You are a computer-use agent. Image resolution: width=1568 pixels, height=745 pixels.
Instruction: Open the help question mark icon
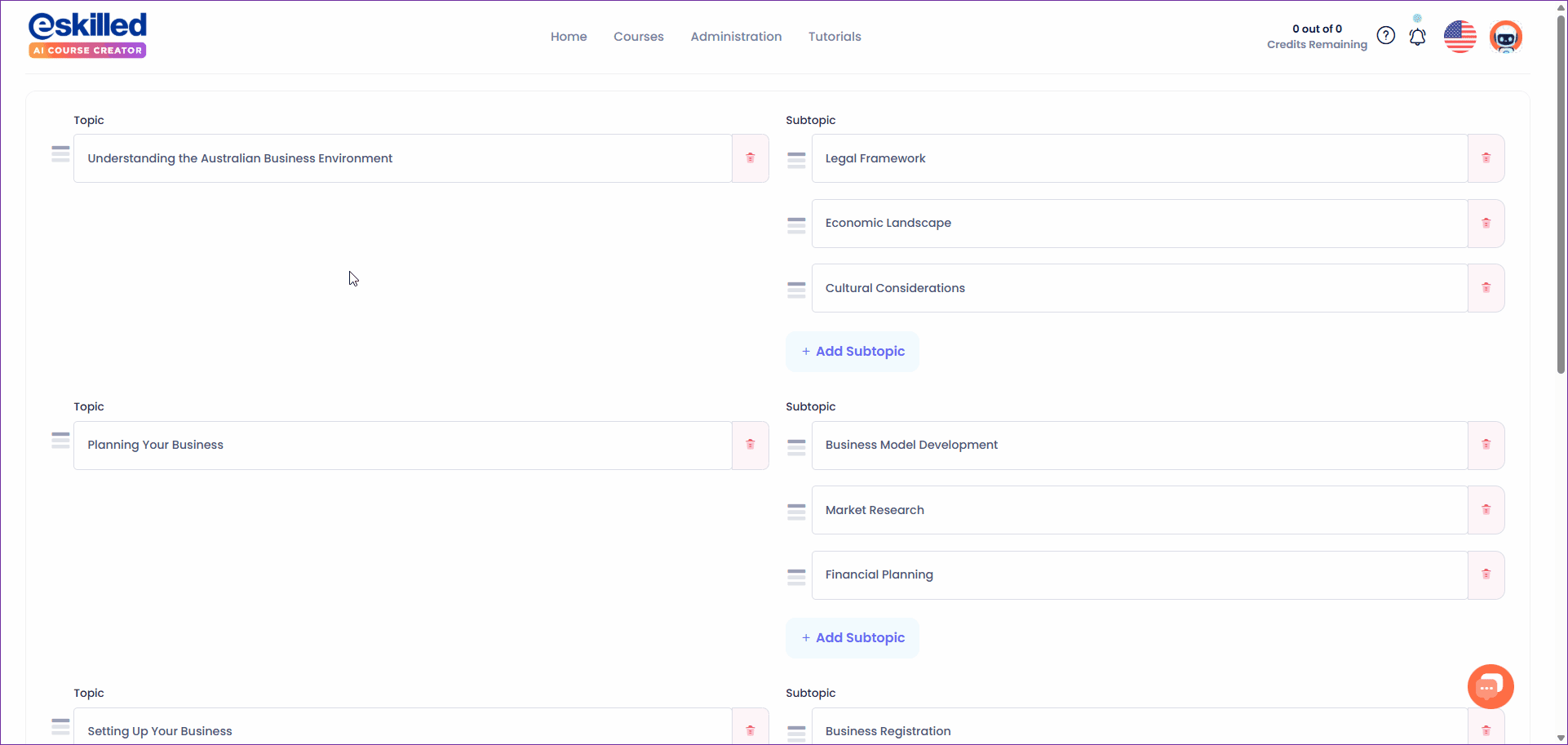1385,36
